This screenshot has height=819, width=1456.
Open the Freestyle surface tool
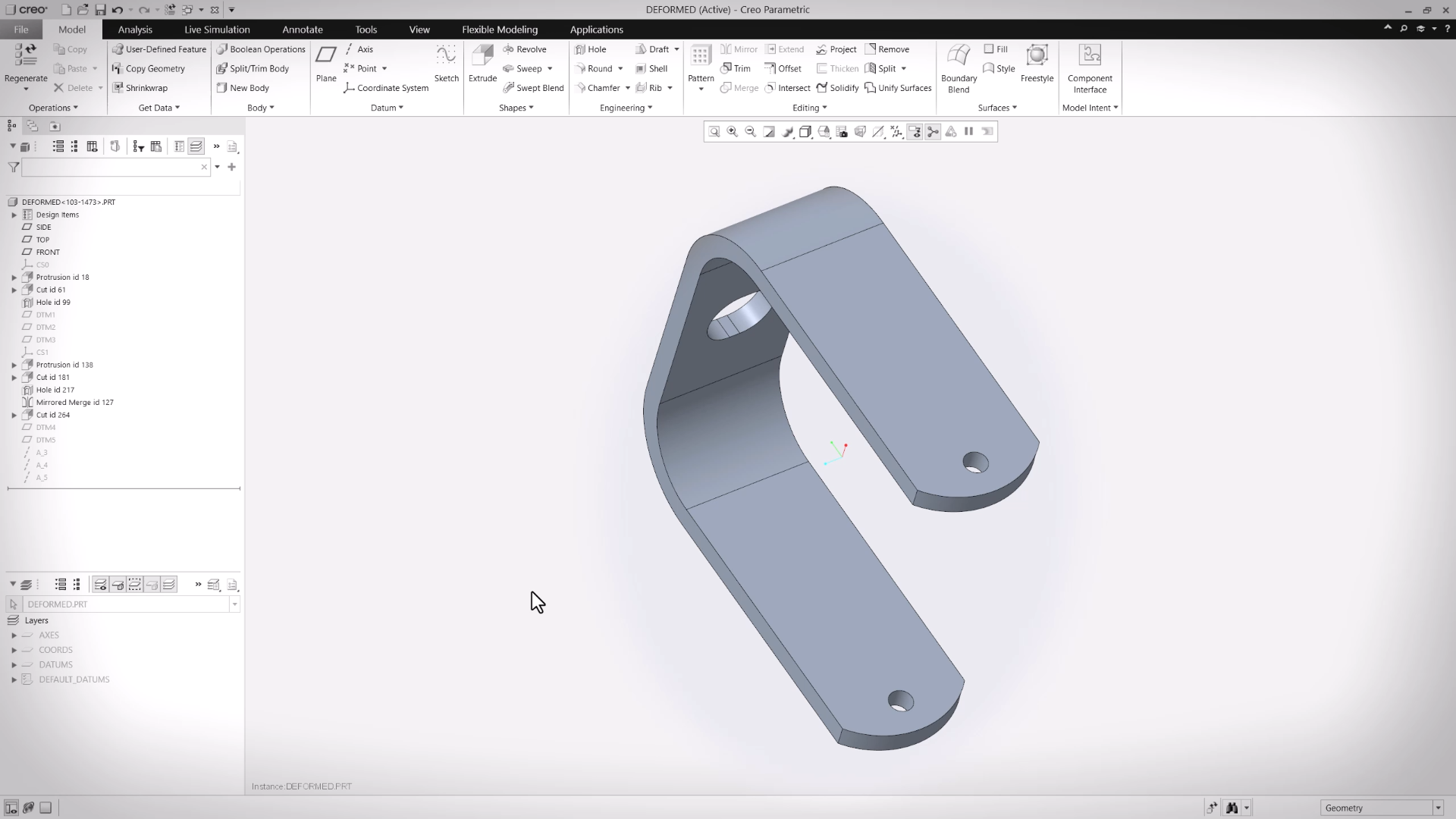[1037, 63]
